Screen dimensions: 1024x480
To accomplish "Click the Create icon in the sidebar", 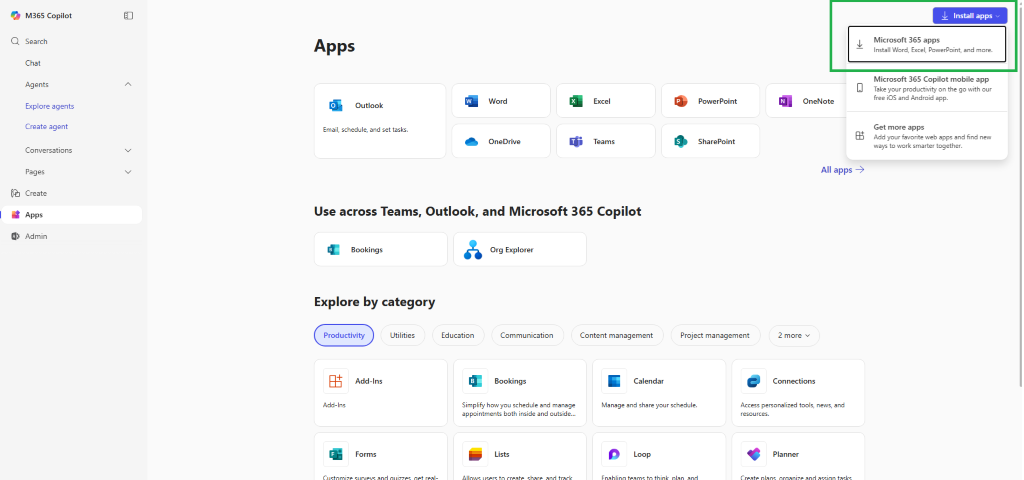I will pos(15,193).
